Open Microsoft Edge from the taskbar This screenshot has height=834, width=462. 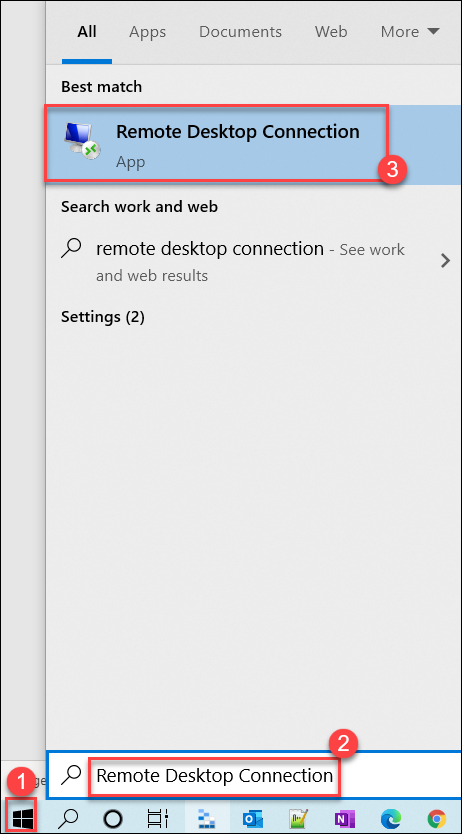point(391,818)
